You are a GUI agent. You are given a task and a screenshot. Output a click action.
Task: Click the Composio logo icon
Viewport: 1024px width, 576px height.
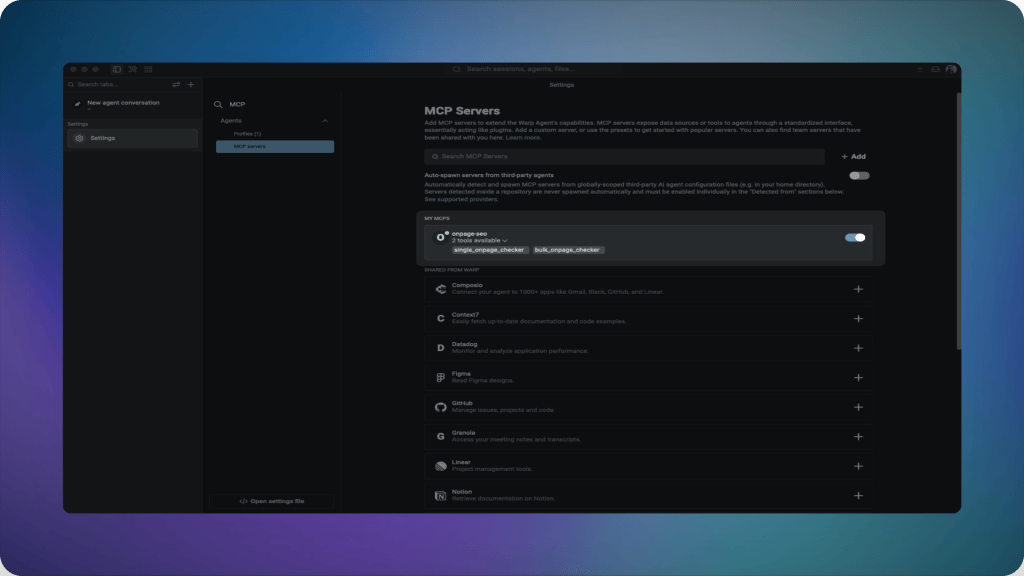click(x=441, y=289)
